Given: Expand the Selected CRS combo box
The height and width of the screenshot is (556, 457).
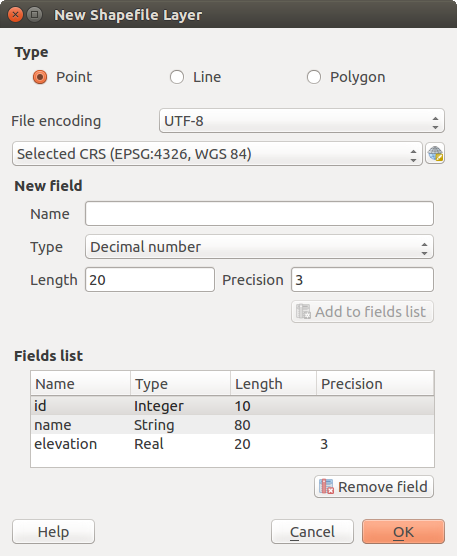Looking at the screenshot, I should click(x=217, y=154).
